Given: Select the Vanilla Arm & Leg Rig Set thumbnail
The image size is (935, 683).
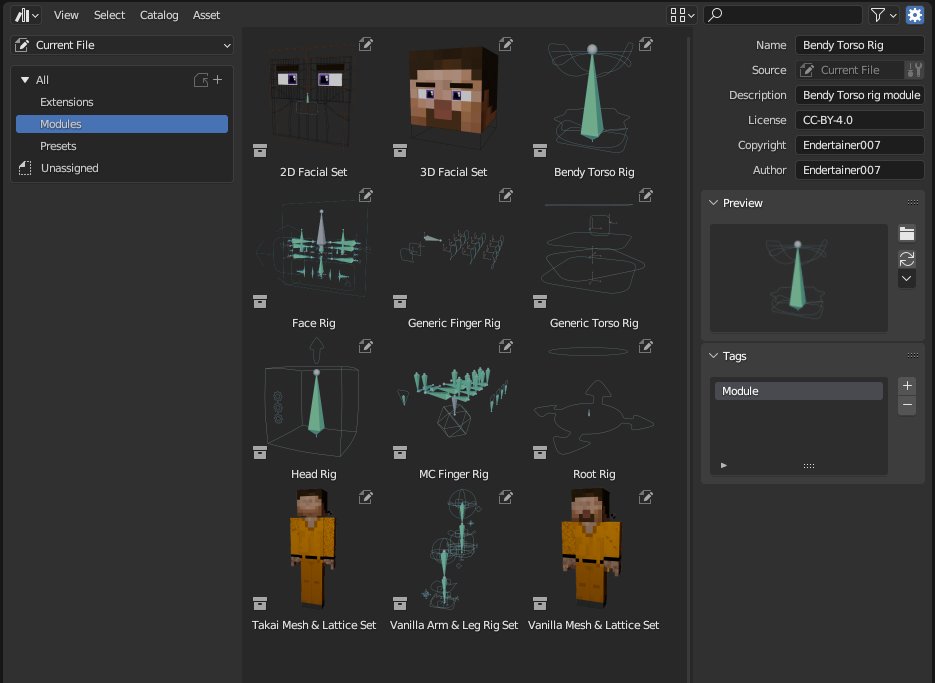Looking at the screenshot, I should pyautogui.click(x=454, y=550).
